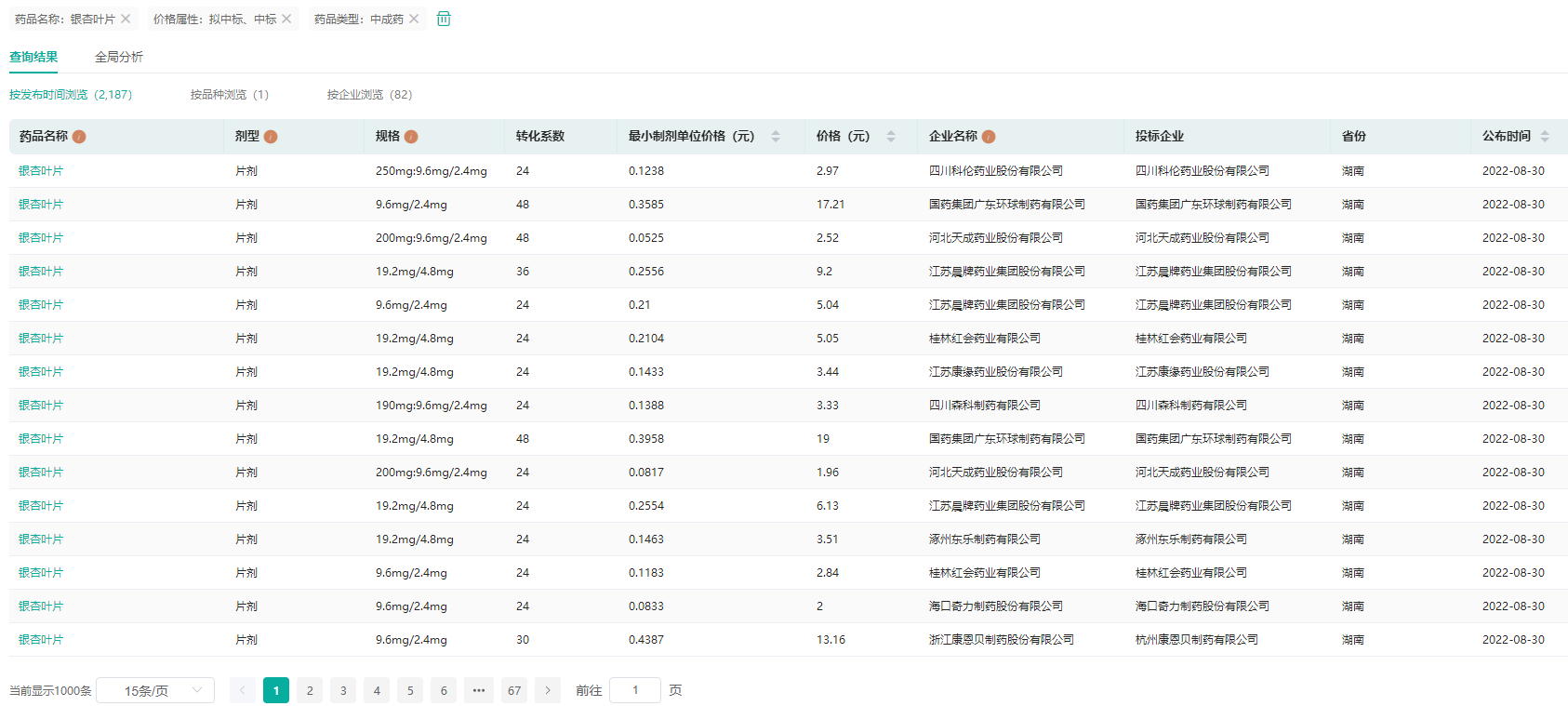Image resolution: width=1568 pixels, height=706 pixels.
Task: Select the 按品种浏览 (1) view
Action: 229,95
